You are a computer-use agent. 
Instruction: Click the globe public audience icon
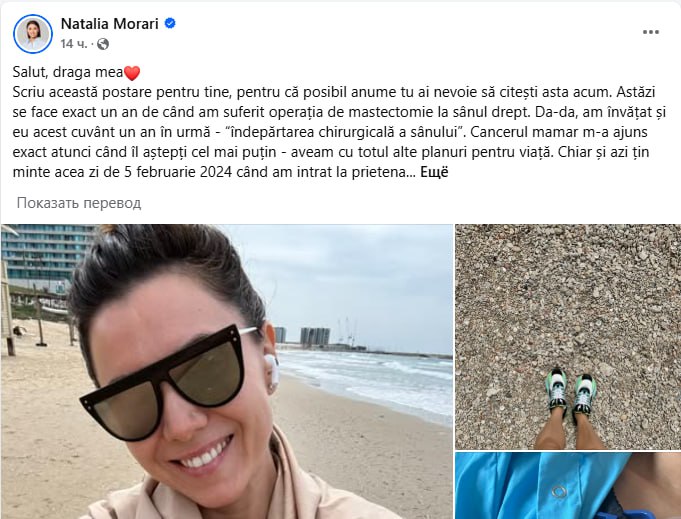tap(103, 44)
